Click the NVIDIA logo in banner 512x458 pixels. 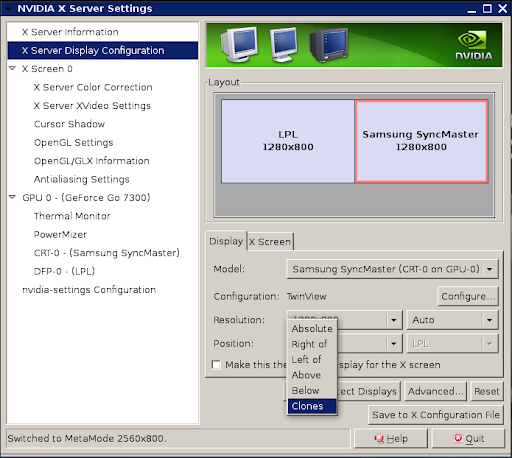coord(474,46)
